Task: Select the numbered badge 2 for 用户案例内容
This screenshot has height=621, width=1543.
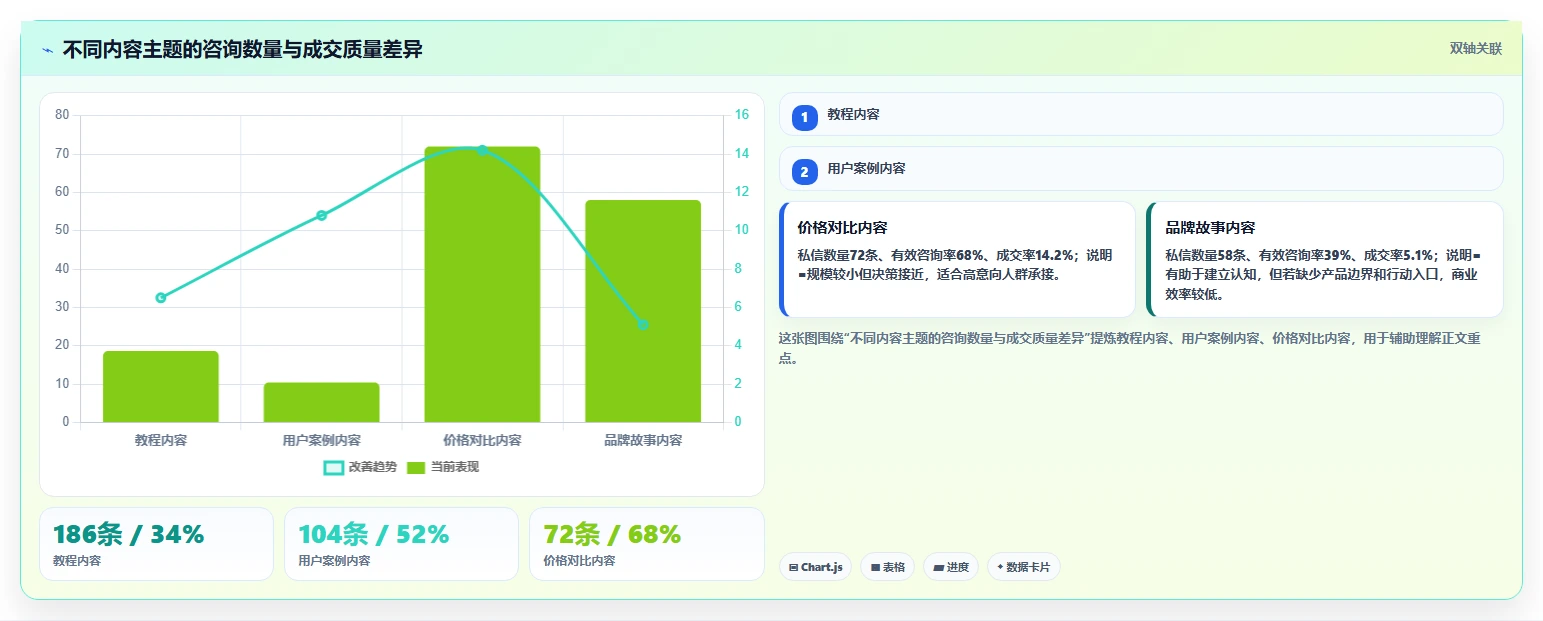Action: [x=804, y=172]
